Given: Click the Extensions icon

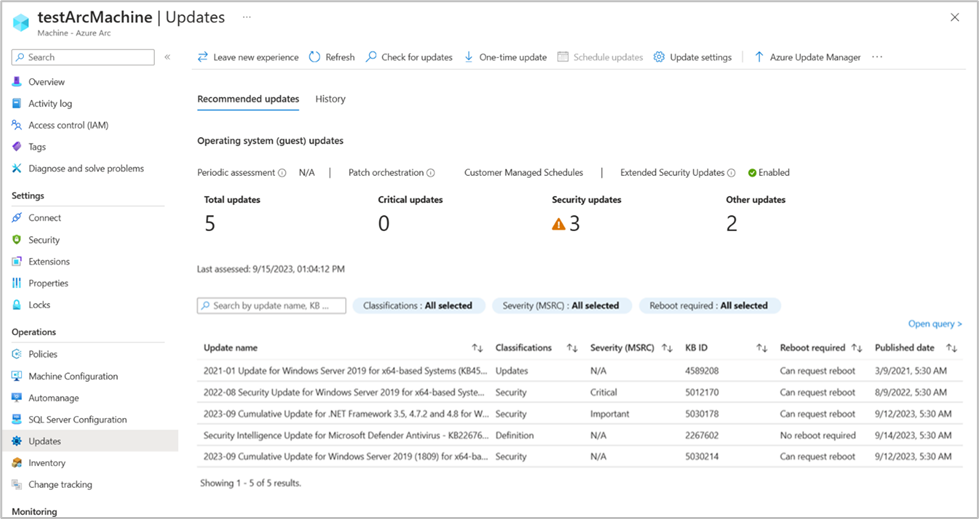Looking at the screenshot, I should [x=17, y=262].
